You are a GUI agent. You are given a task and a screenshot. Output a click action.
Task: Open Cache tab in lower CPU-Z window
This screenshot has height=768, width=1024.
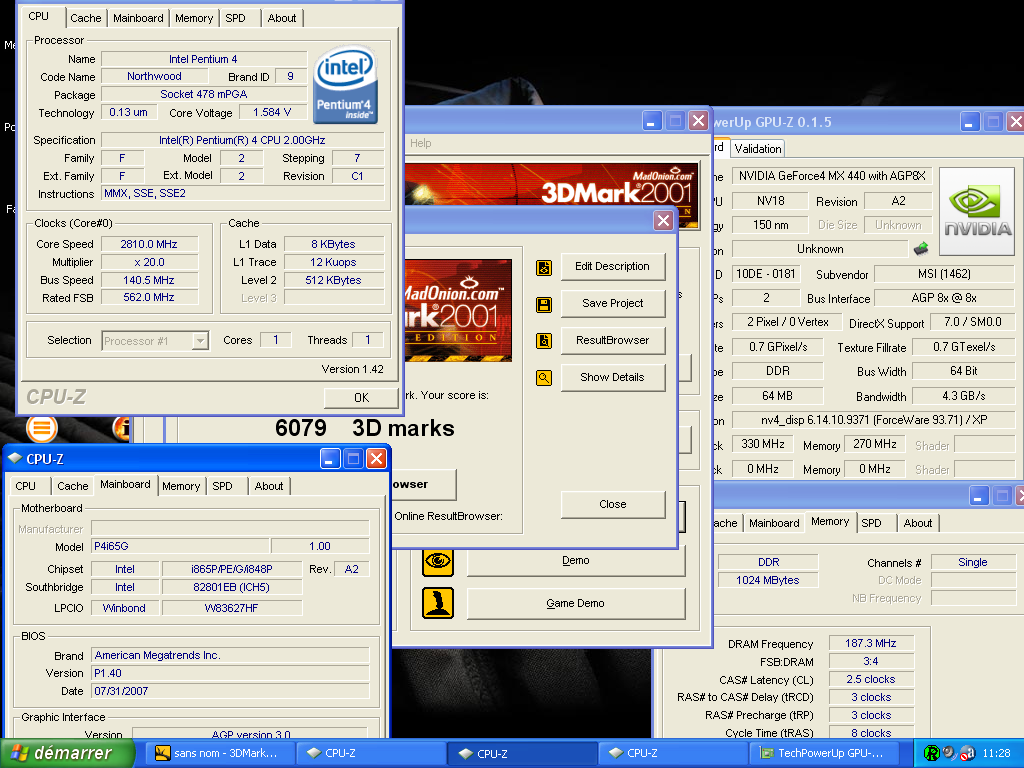click(x=72, y=486)
